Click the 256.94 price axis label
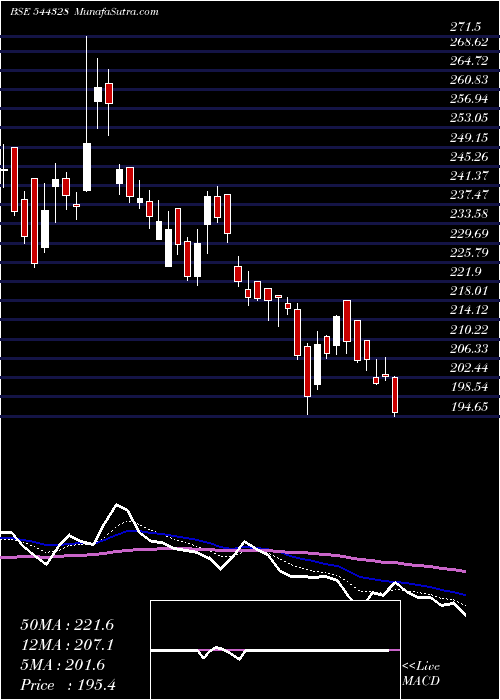Viewport: 500px width, 700px height. 469,99
